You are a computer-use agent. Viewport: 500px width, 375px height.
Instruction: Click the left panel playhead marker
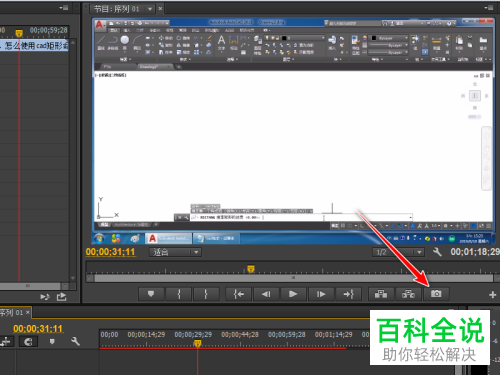click(19, 33)
